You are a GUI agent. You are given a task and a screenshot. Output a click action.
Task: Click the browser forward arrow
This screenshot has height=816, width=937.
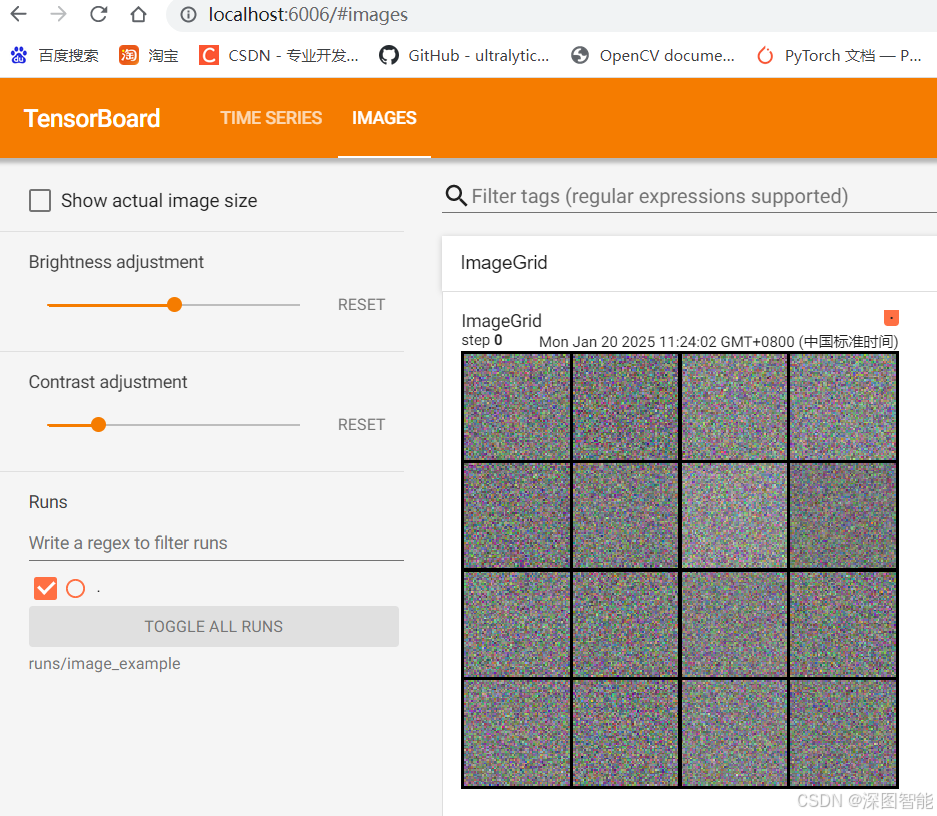[x=59, y=14]
